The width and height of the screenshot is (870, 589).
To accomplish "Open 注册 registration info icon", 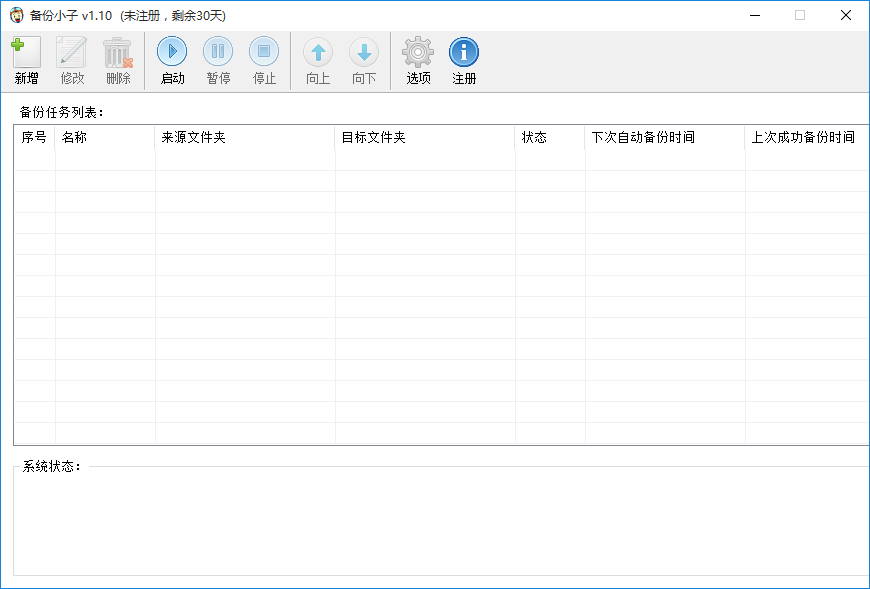I will (464, 52).
